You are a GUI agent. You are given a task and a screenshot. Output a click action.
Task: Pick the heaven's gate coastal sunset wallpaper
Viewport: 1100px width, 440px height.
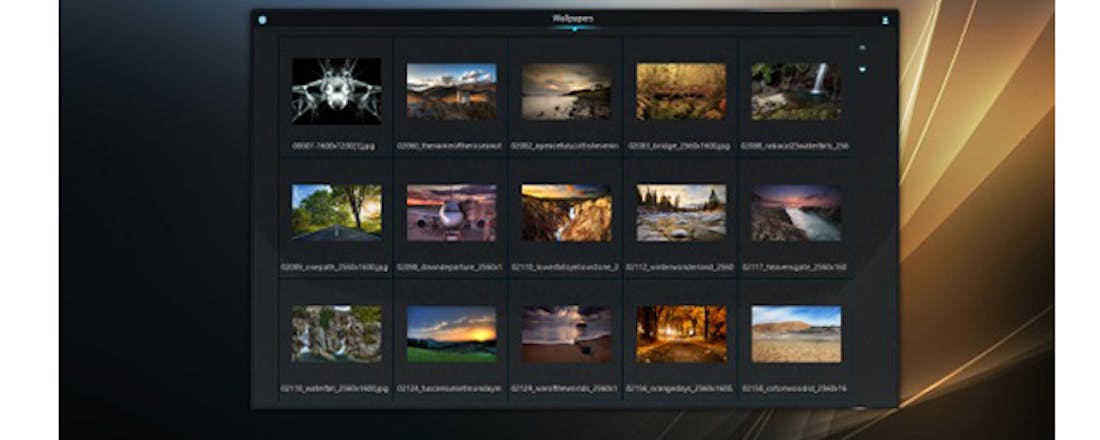(796, 212)
